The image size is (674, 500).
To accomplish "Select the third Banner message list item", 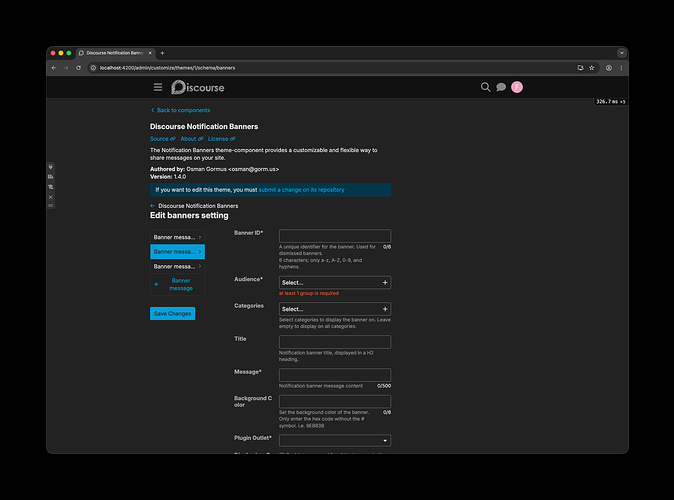I will [x=178, y=267].
